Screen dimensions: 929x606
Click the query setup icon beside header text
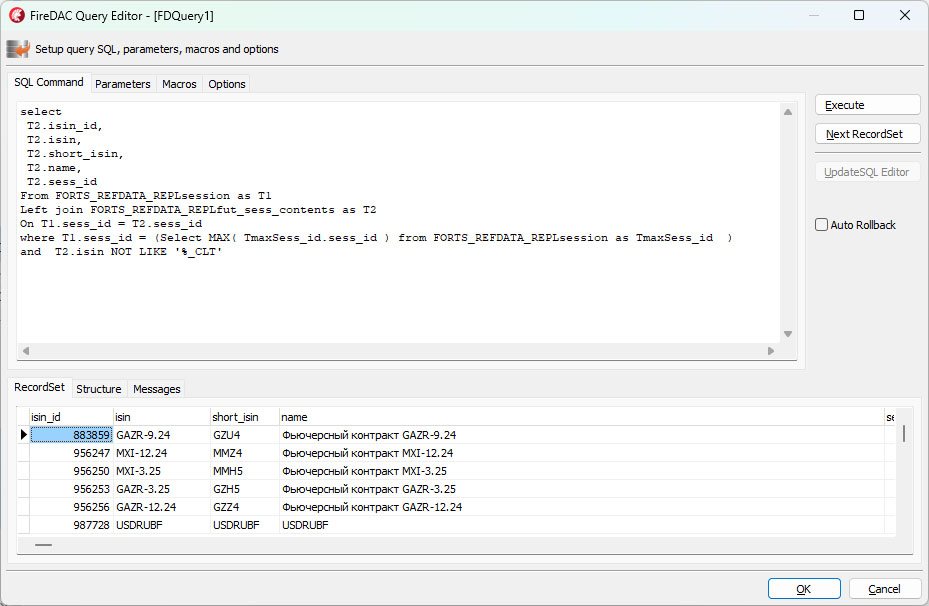[x=18, y=49]
